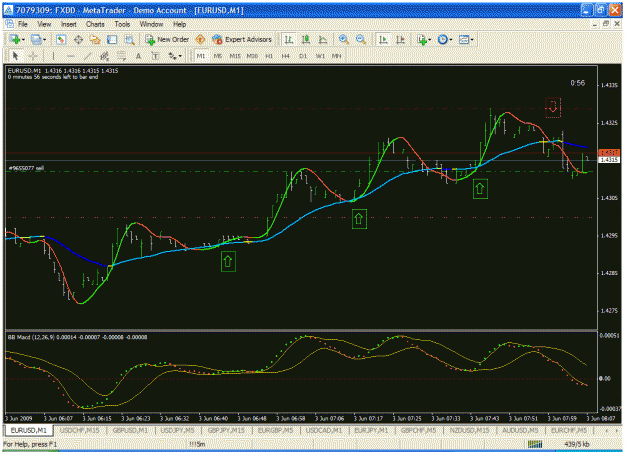Expand the New Chart dropdown arrow
The height and width of the screenshot is (452, 625).
coord(23,40)
